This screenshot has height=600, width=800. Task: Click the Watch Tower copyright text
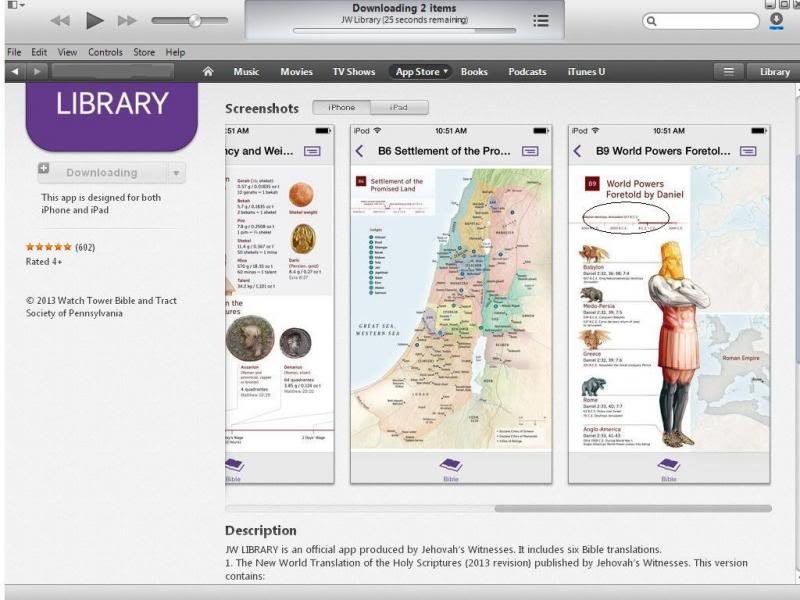click(x=101, y=307)
